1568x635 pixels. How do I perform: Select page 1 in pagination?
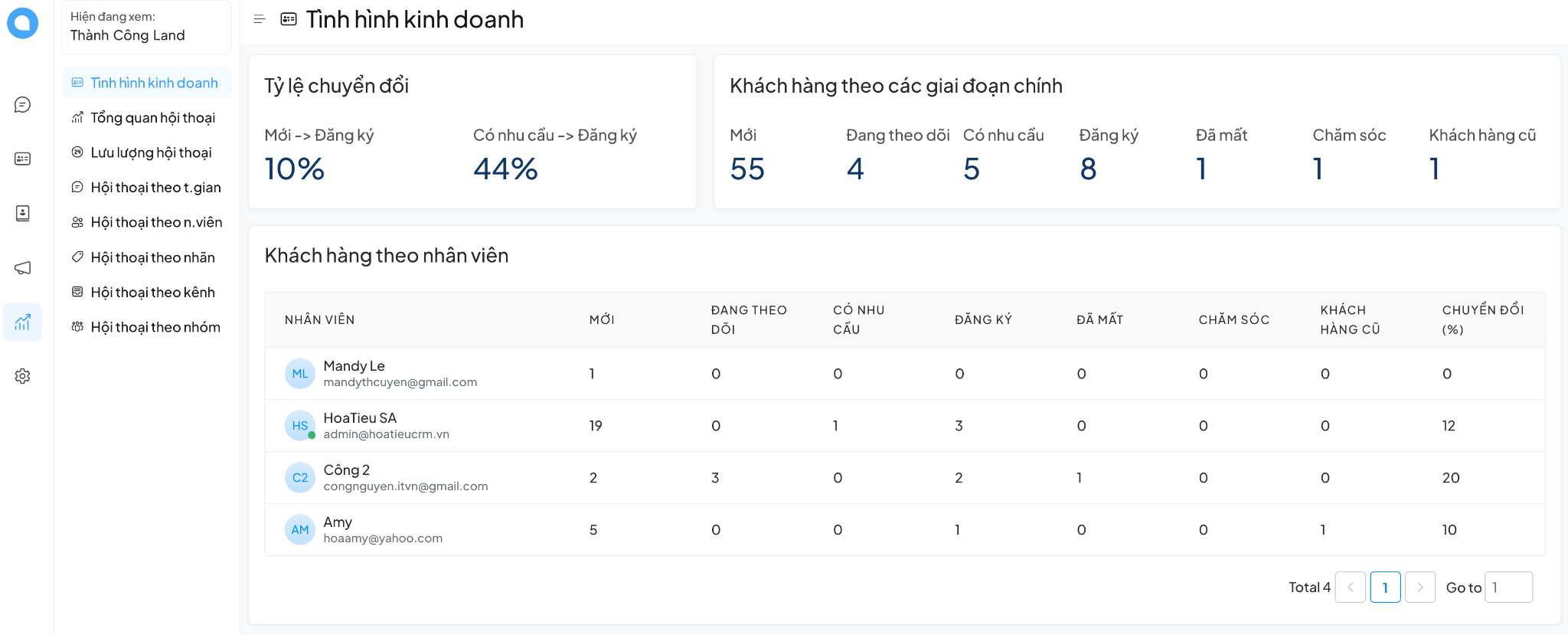coord(1385,588)
